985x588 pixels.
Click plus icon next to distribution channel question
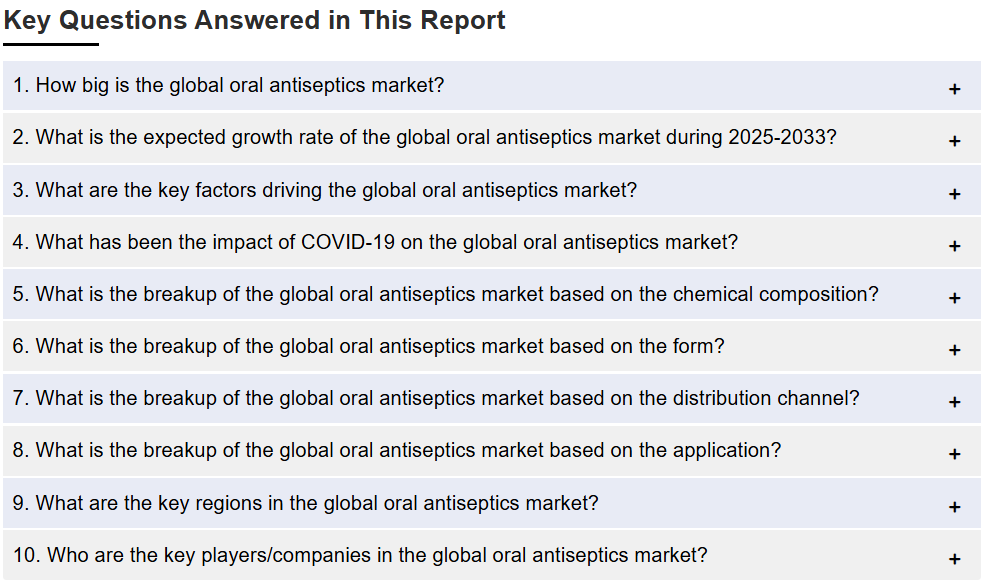click(x=954, y=402)
